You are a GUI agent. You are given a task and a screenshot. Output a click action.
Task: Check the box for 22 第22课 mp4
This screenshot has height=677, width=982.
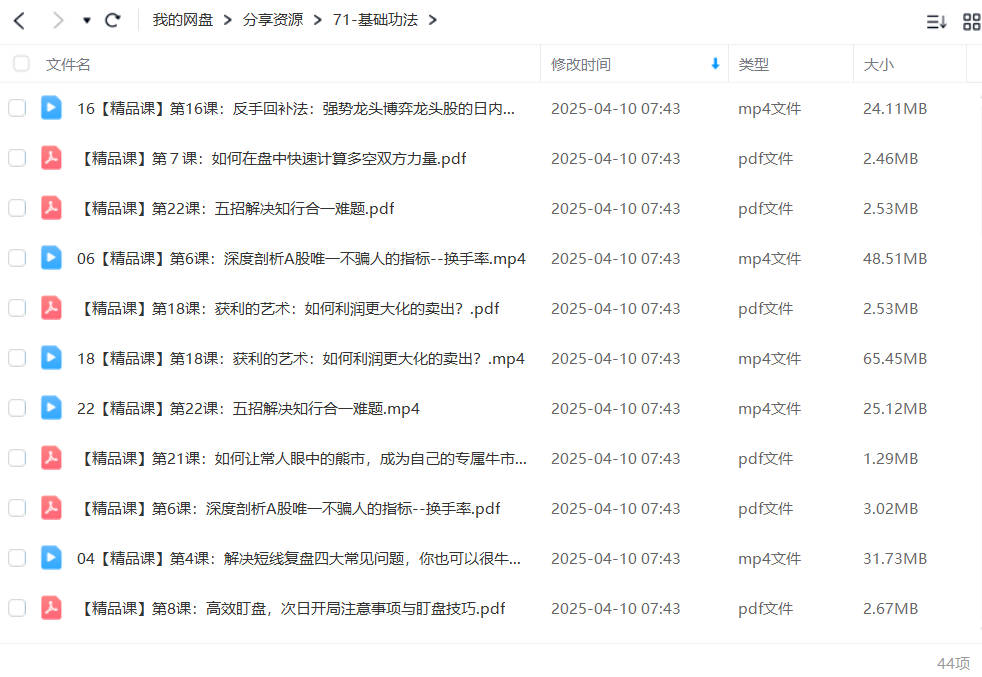17,408
